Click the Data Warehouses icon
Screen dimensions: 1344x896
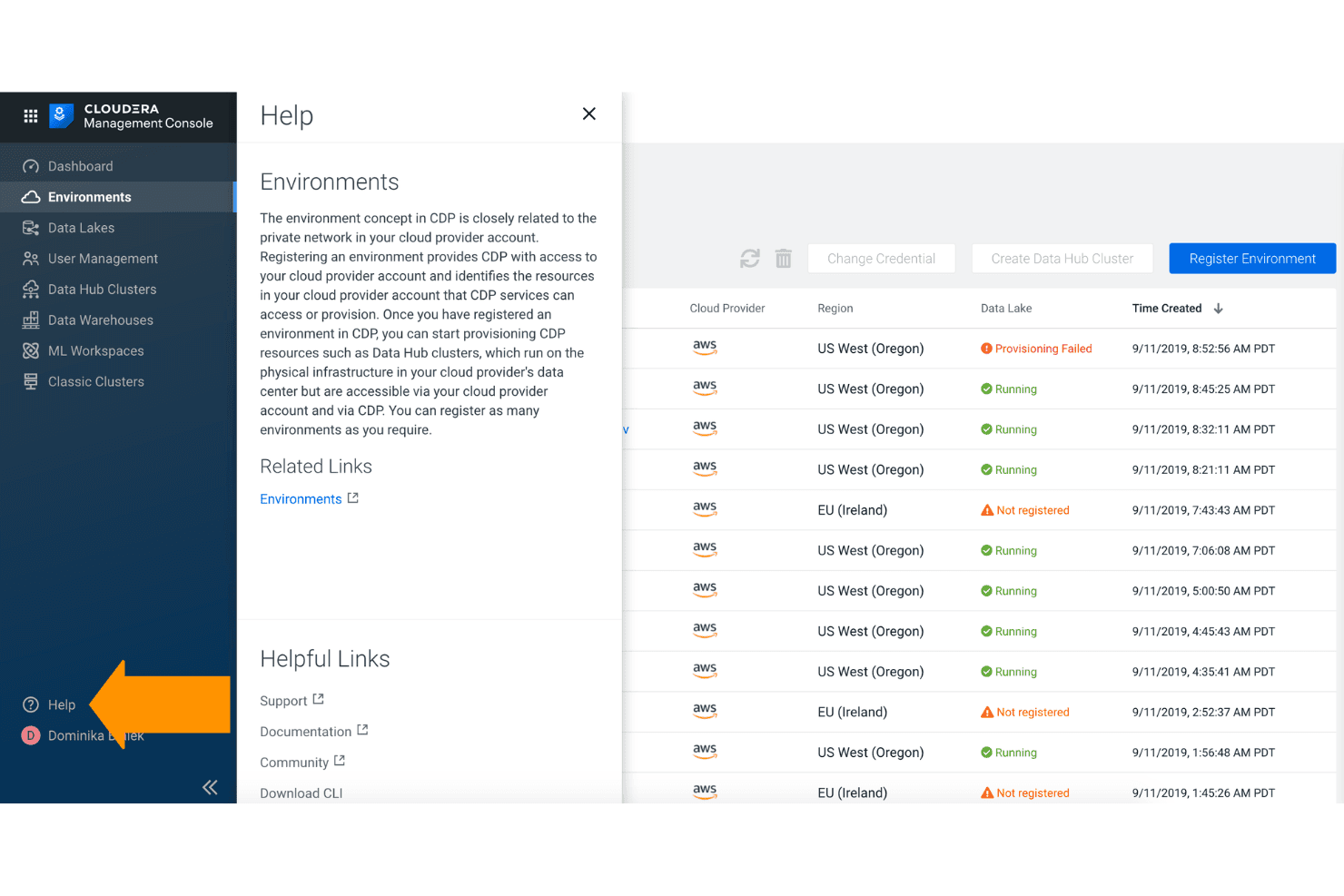point(31,320)
